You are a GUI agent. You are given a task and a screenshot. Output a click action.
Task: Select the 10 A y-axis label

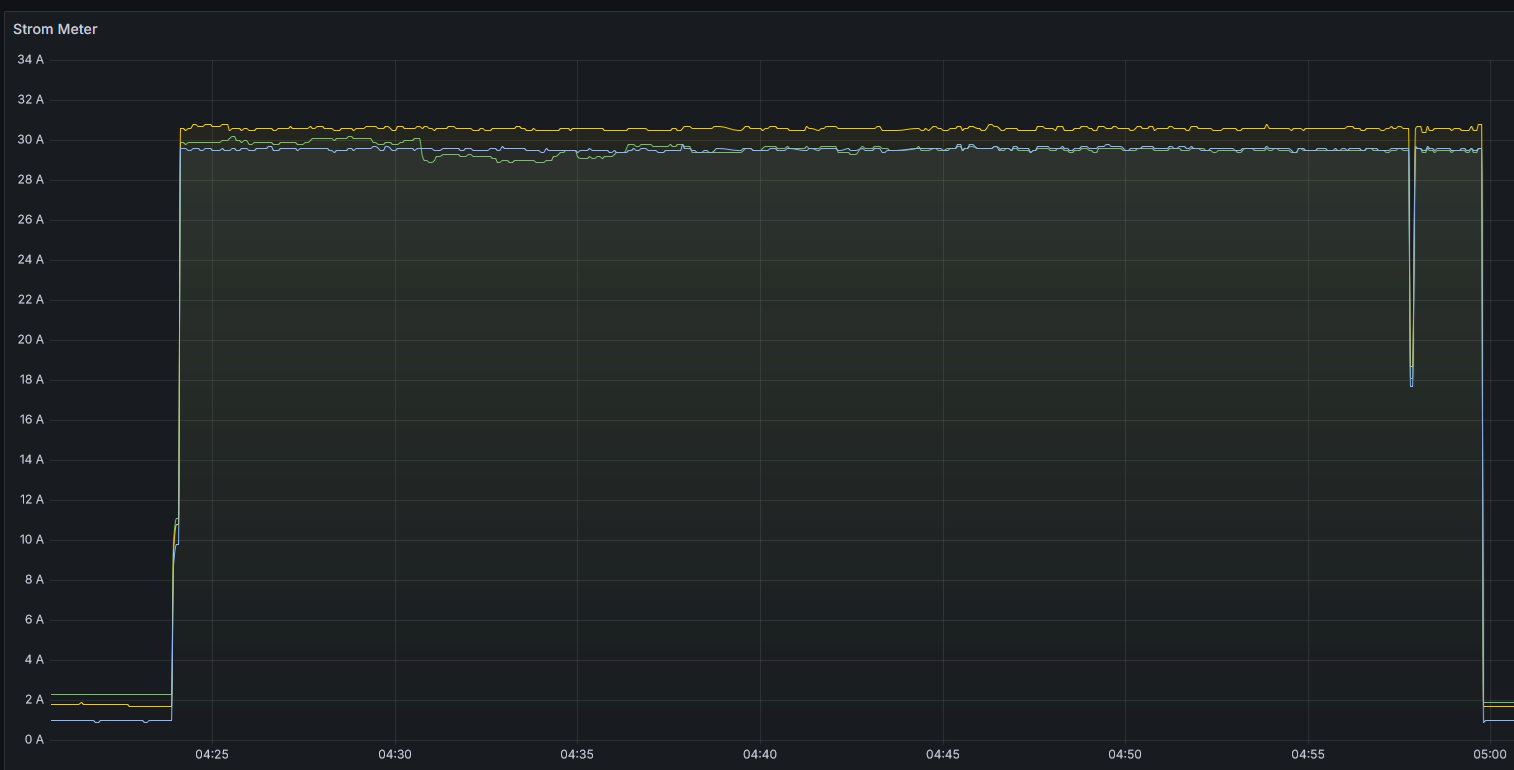(31, 540)
